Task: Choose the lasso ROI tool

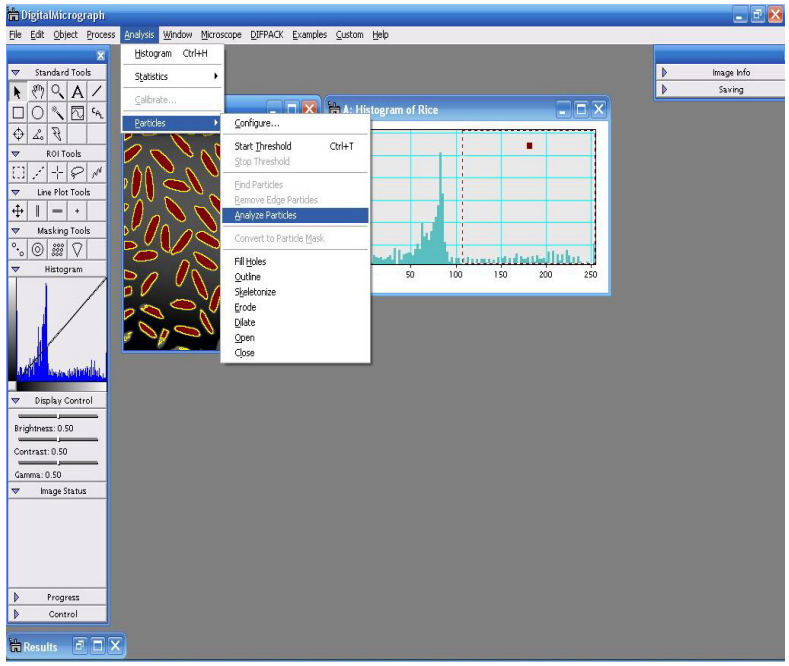Action: (77, 174)
